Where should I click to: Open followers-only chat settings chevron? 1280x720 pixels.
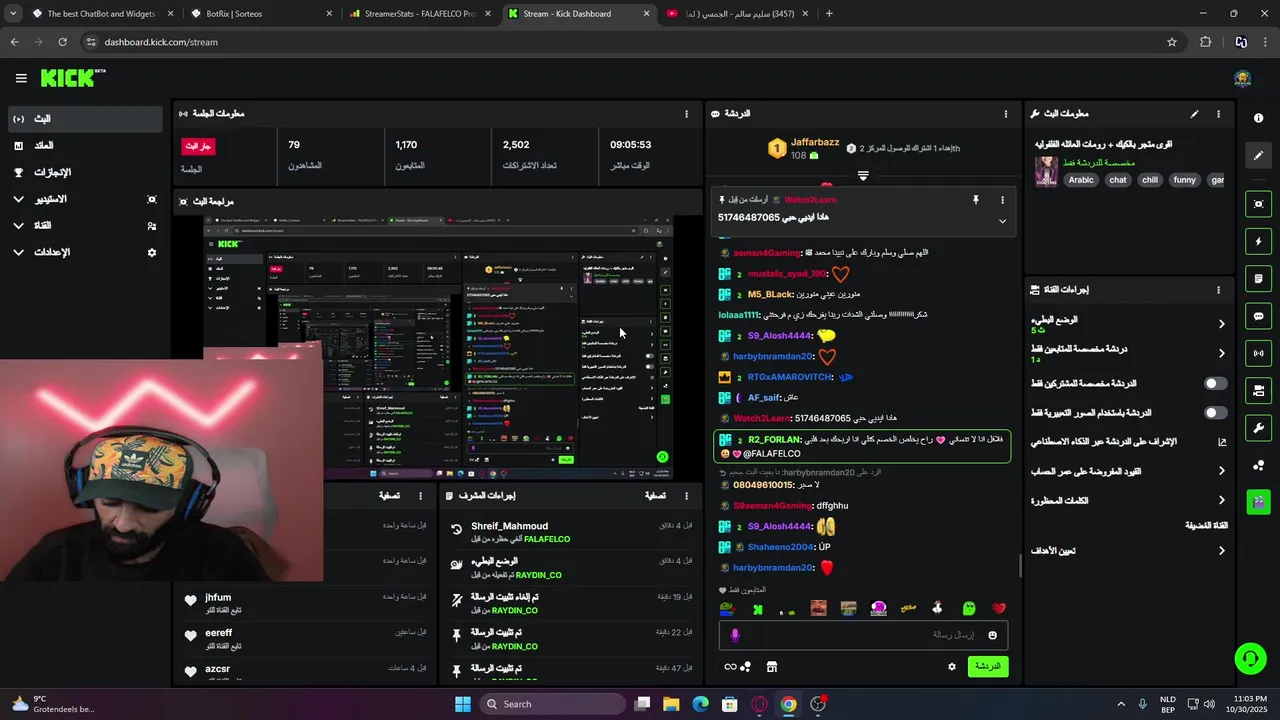(x=1221, y=353)
